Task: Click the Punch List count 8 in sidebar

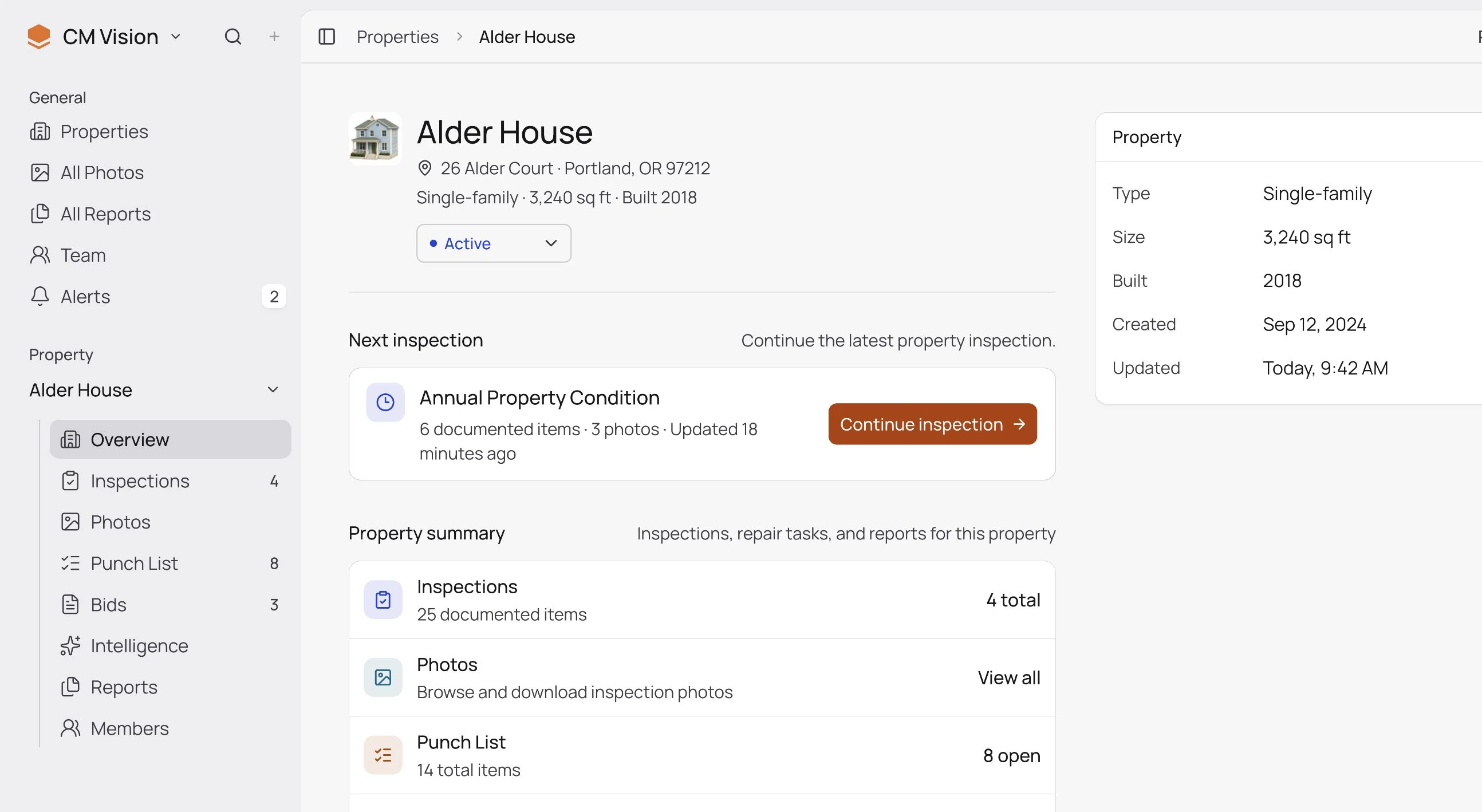Action: tap(274, 563)
